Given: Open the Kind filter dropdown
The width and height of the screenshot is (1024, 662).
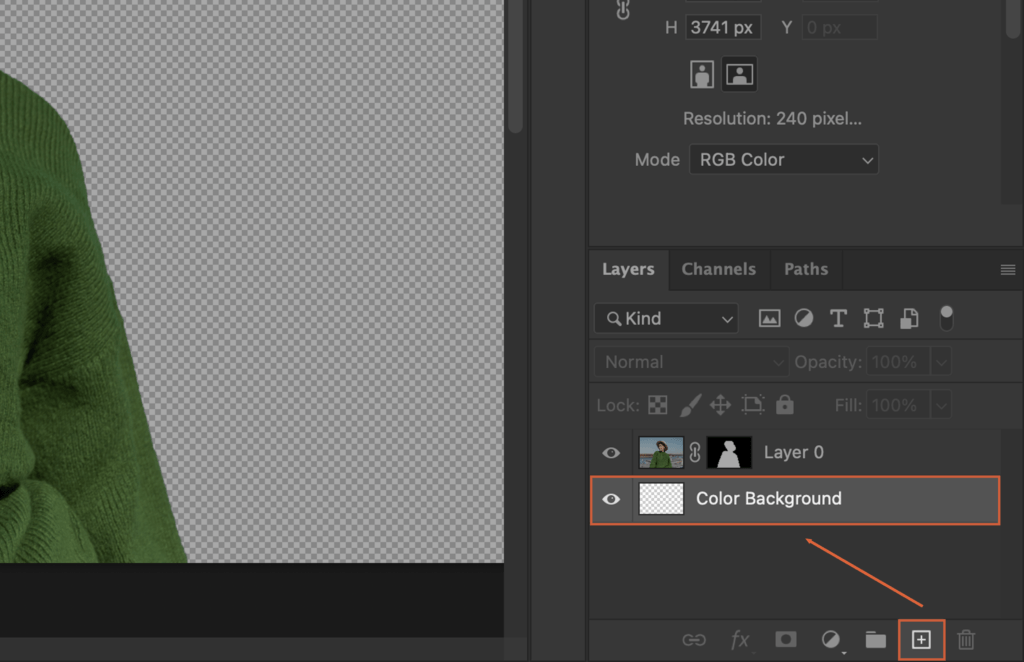Looking at the screenshot, I should (665, 318).
